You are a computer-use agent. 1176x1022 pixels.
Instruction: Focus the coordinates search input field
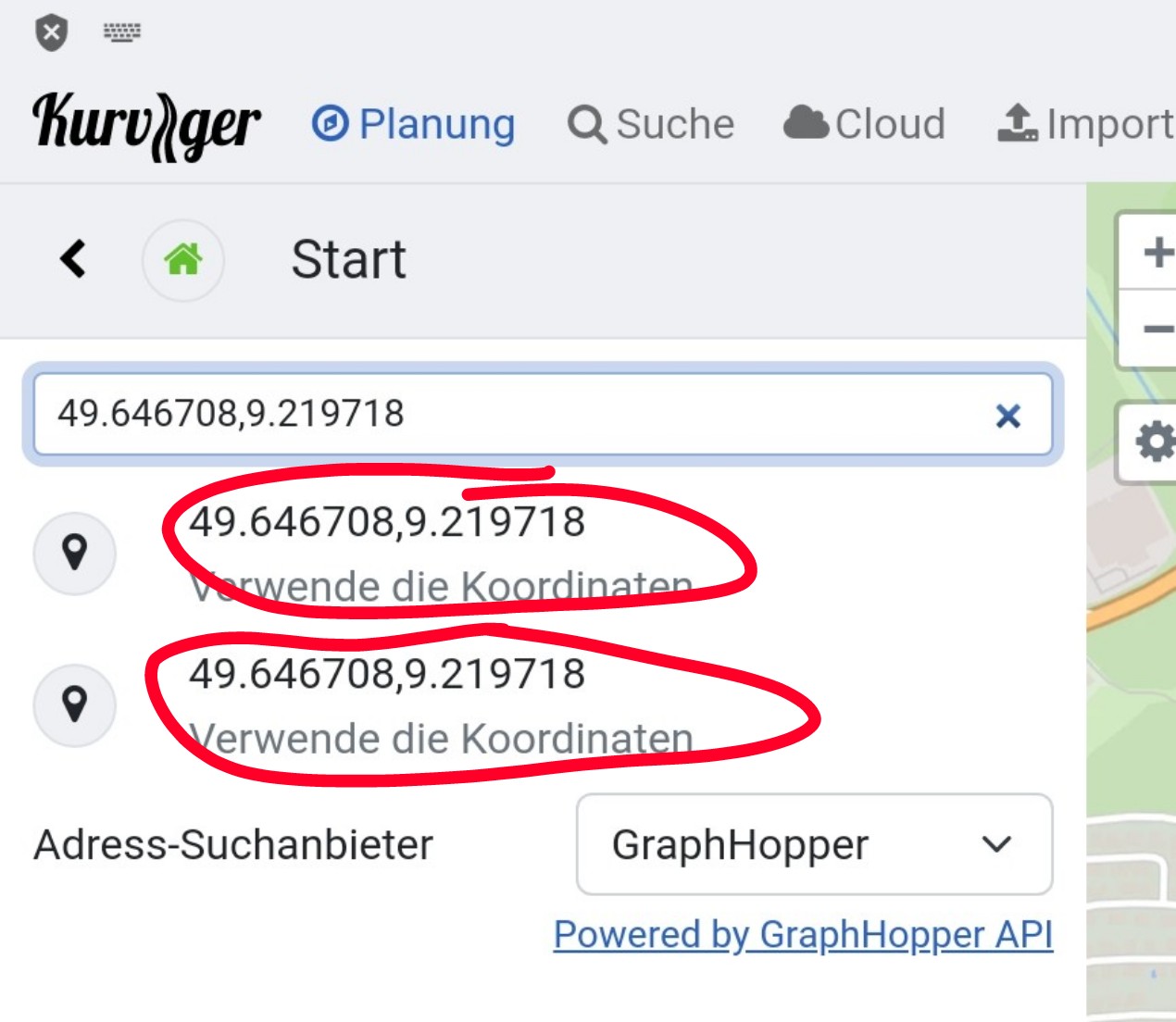click(x=509, y=414)
